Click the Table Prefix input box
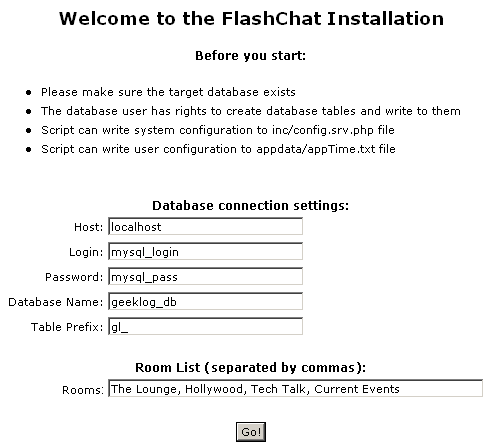Screen dimensions: 490x448 click(205, 327)
